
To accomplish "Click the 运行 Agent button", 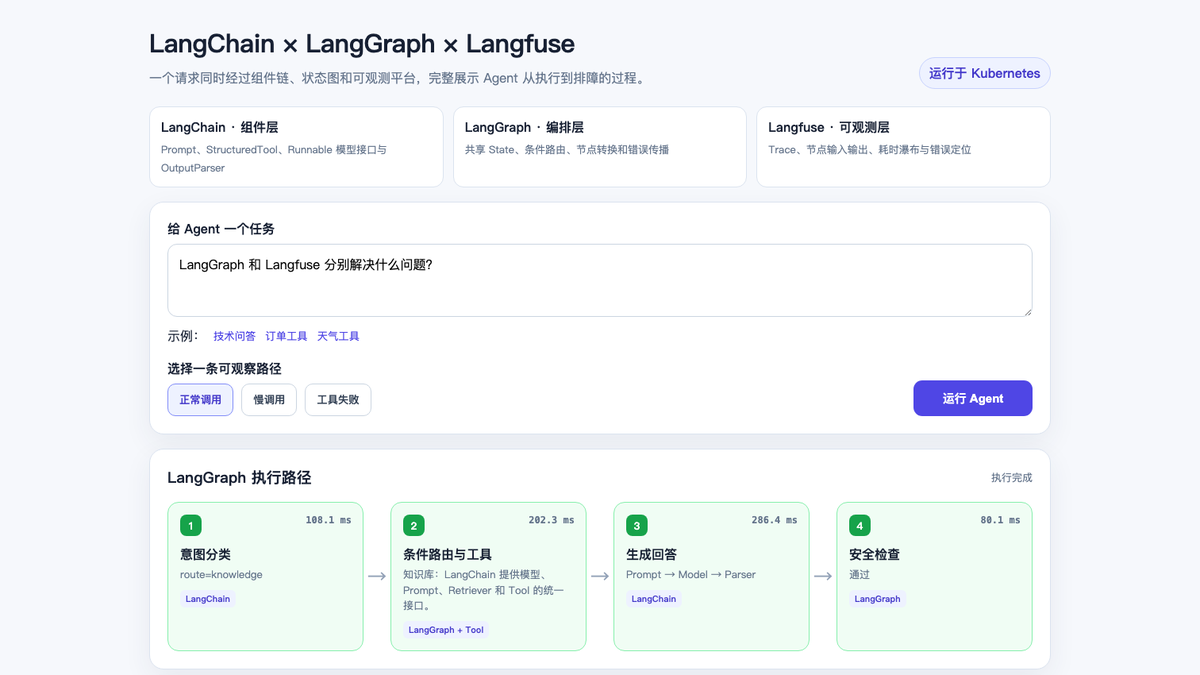I will point(973,398).
